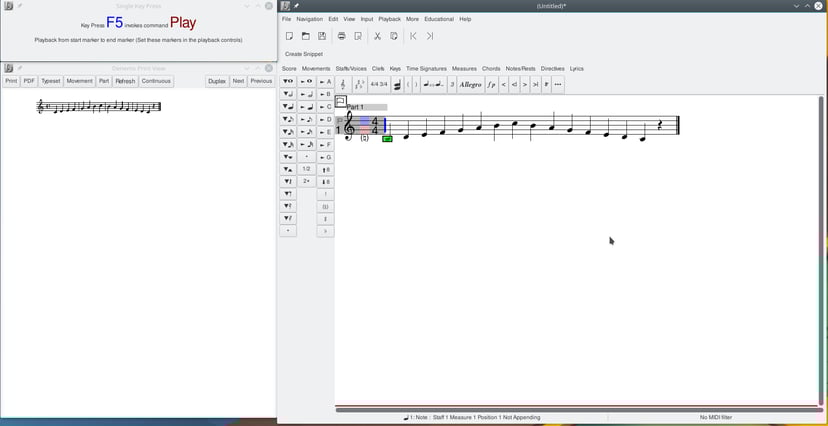Open the sixteenth note duration dropdown
This screenshot has width=828, height=426.
tap(288, 131)
